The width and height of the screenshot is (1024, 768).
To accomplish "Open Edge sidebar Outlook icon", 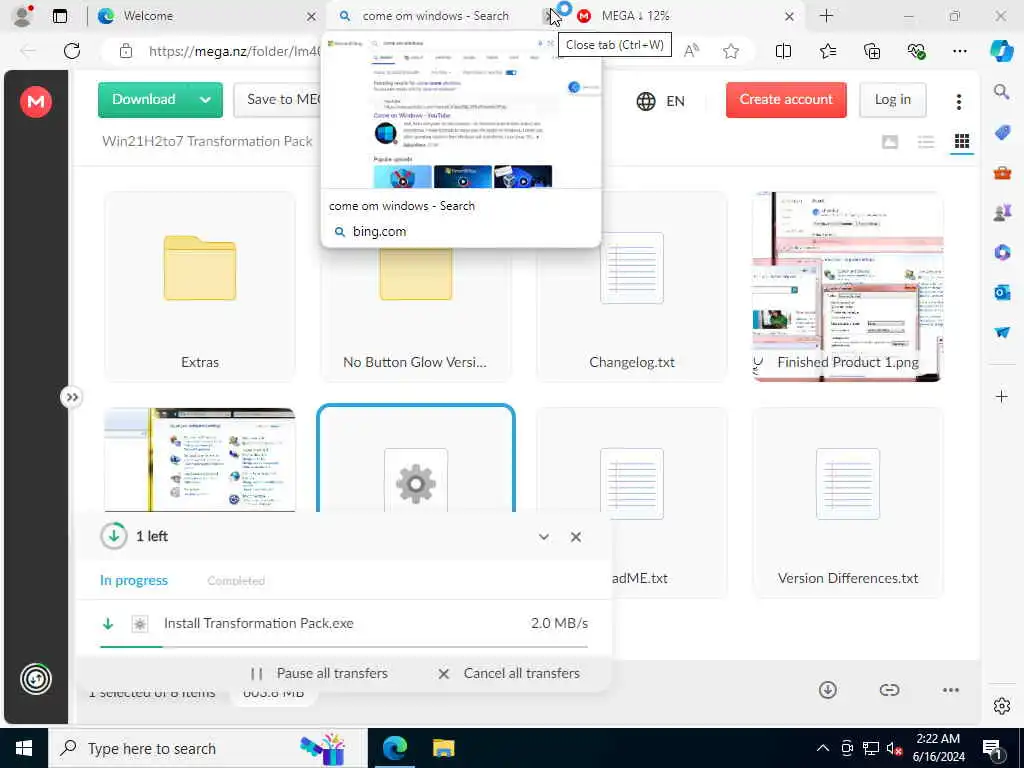I will tap(1002, 293).
